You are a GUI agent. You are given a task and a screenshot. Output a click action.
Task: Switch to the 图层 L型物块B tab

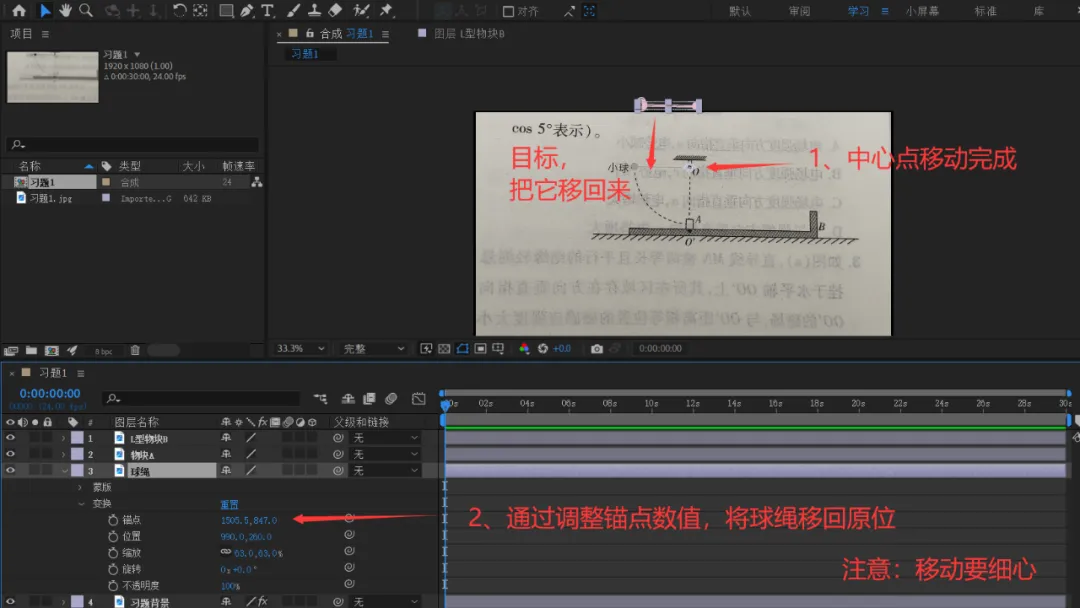click(x=469, y=33)
